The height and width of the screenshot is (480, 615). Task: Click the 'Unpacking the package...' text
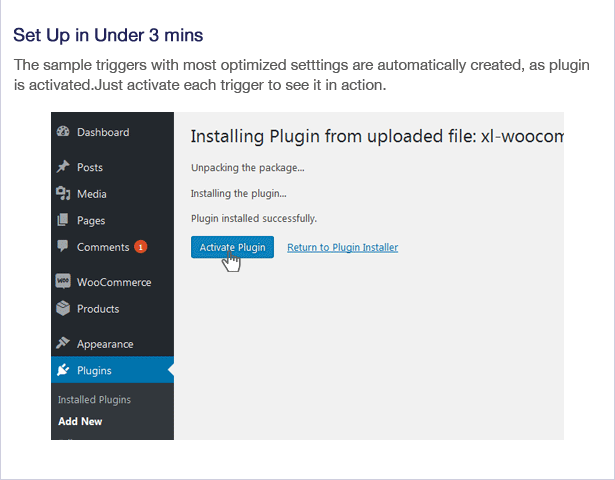pos(247,168)
